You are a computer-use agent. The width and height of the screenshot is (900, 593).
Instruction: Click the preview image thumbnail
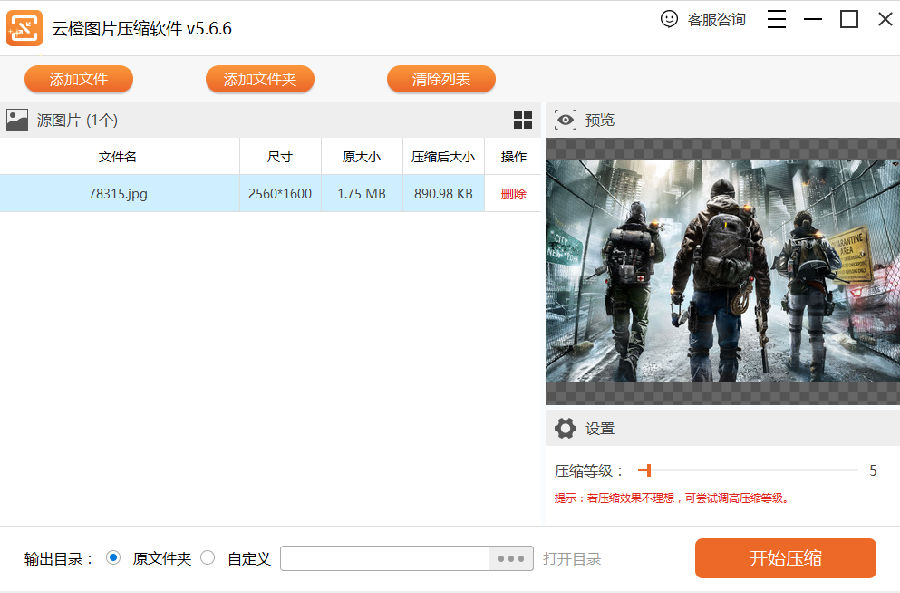coord(723,271)
